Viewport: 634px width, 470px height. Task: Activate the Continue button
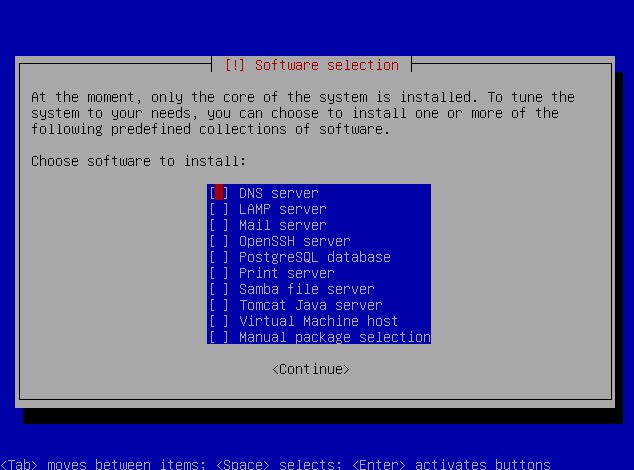[x=311, y=369]
